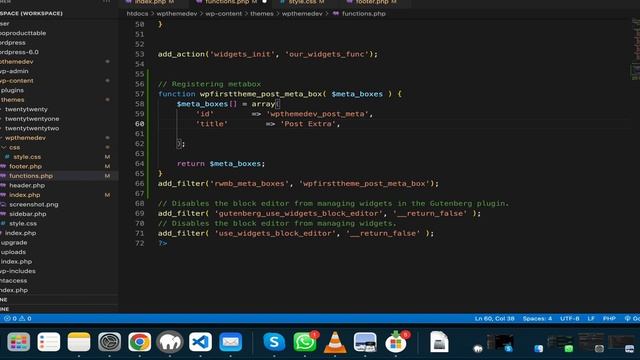
Task: Open the index.php file marked M
Action: [x=24, y=195]
